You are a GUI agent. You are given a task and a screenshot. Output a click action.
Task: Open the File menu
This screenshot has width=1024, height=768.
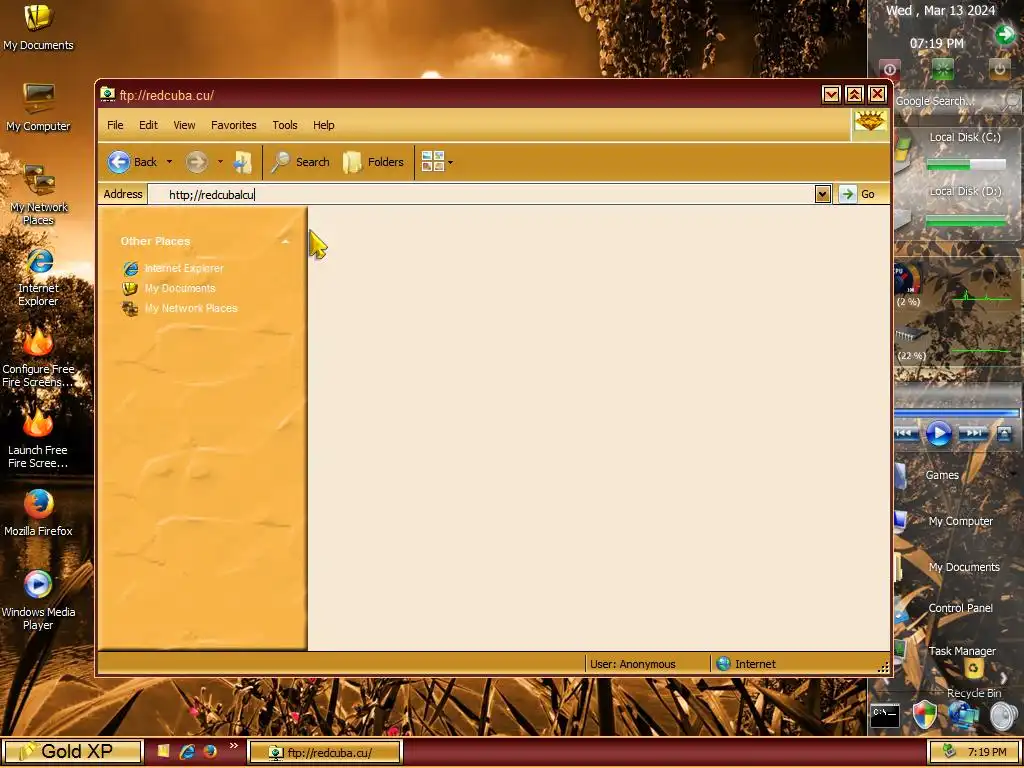pos(115,125)
